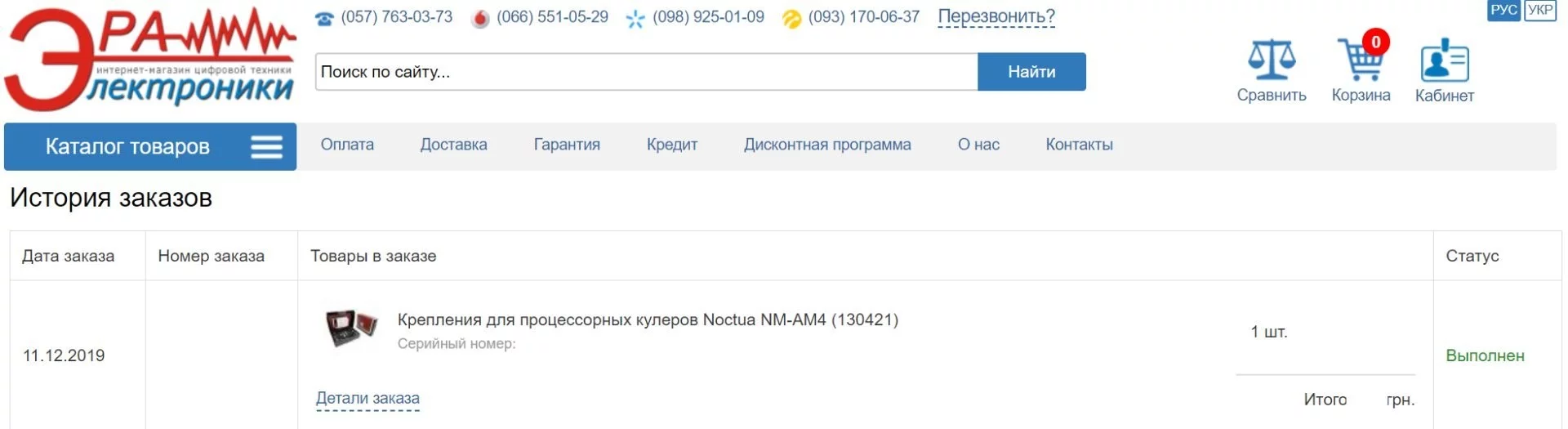
Task: Open the Compare scales icon
Action: click(1271, 60)
